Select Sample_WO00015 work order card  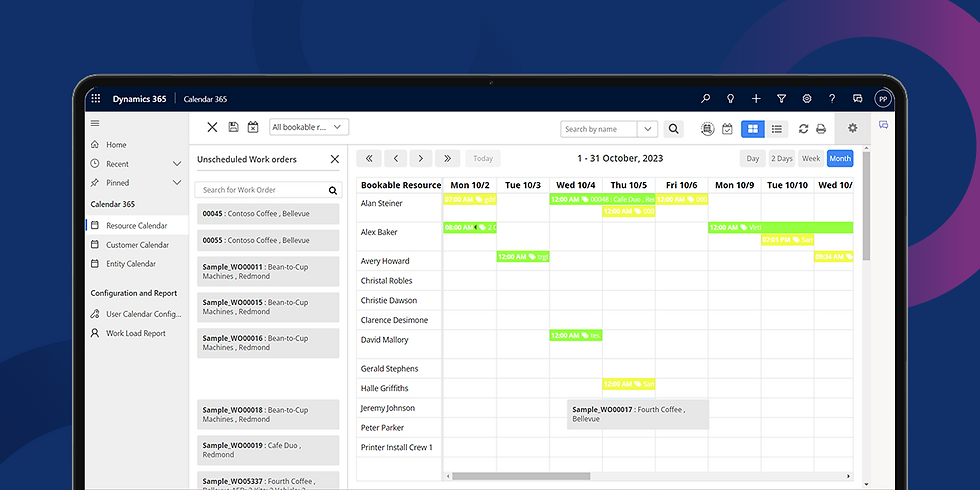[268, 307]
